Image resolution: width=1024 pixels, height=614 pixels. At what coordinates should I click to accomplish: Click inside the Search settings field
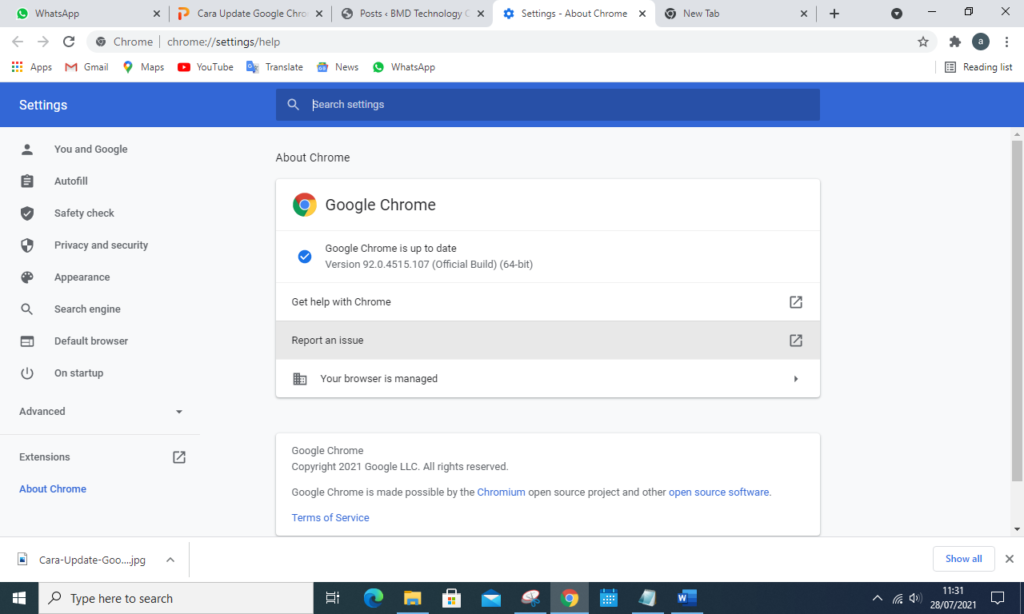coord(547,104)
